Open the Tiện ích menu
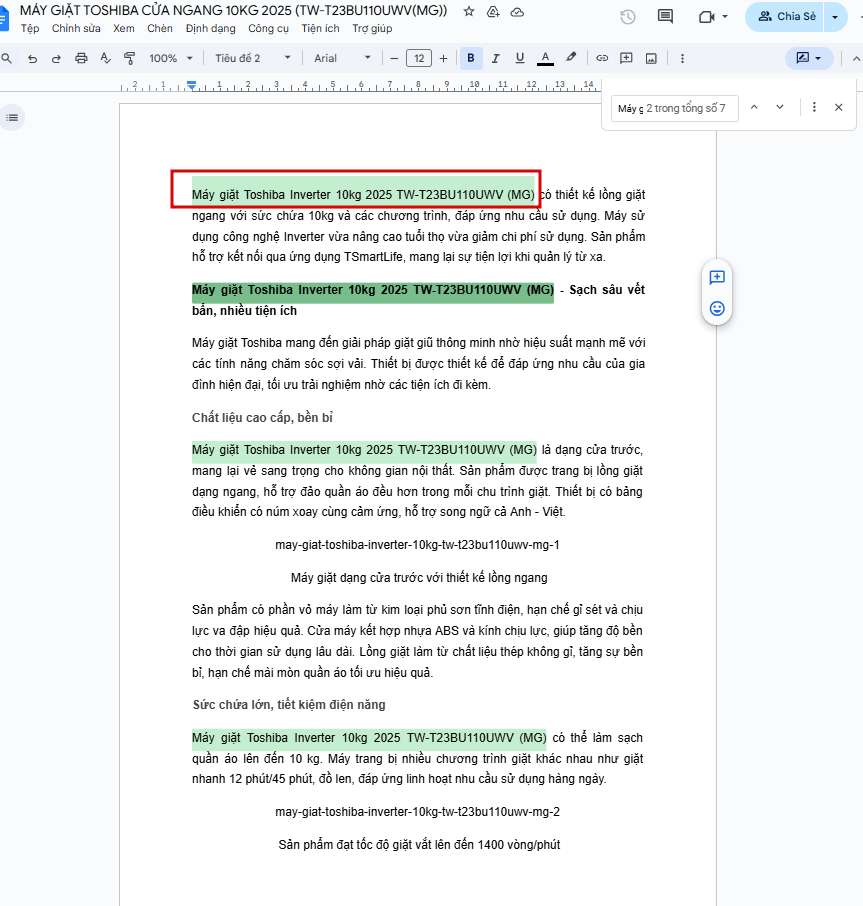The width and height of the screenshot is (863, 906). [x=321, y=28]
